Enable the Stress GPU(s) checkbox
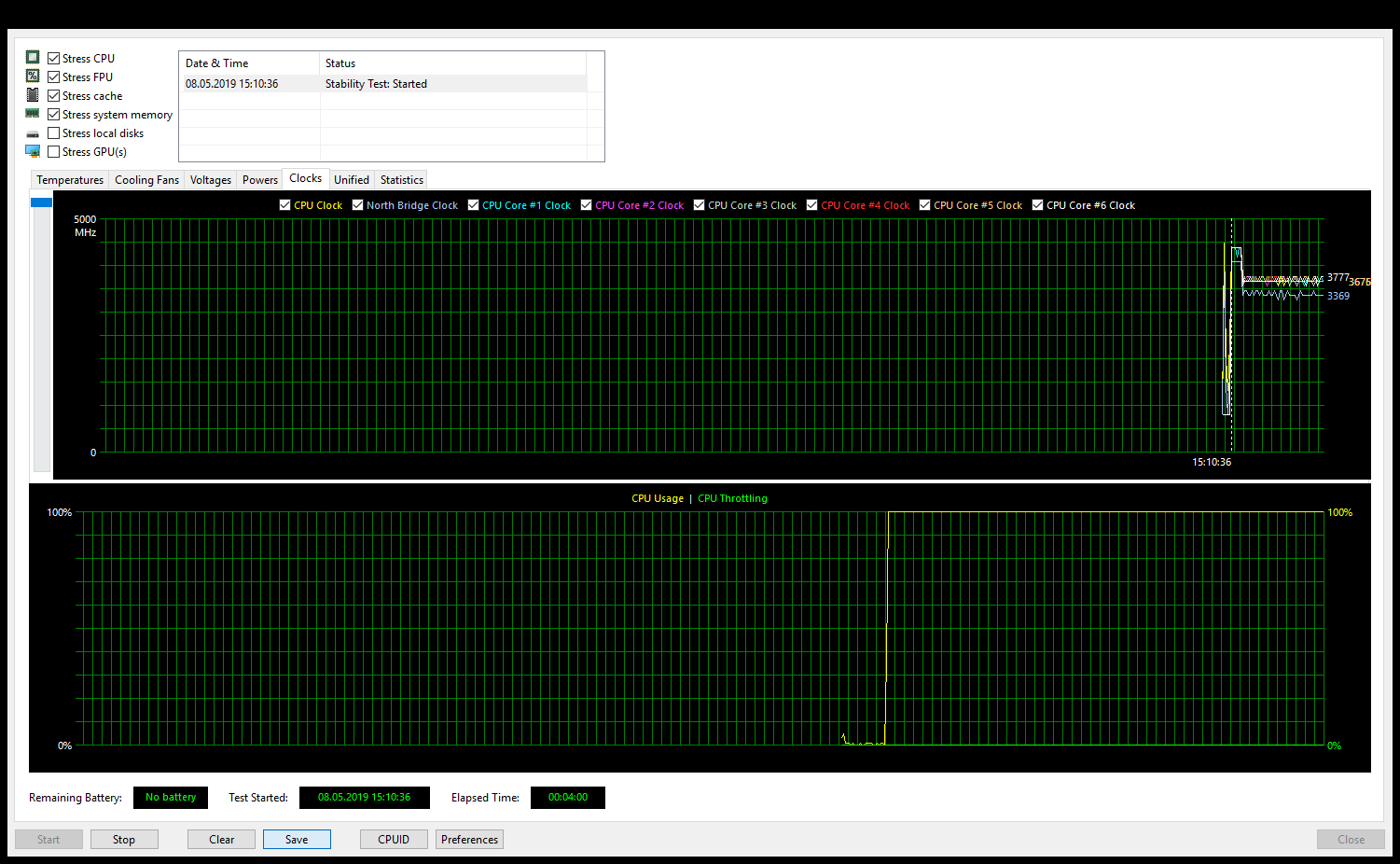The height and width of the screenshot is (864, 1400). point(53,150)
